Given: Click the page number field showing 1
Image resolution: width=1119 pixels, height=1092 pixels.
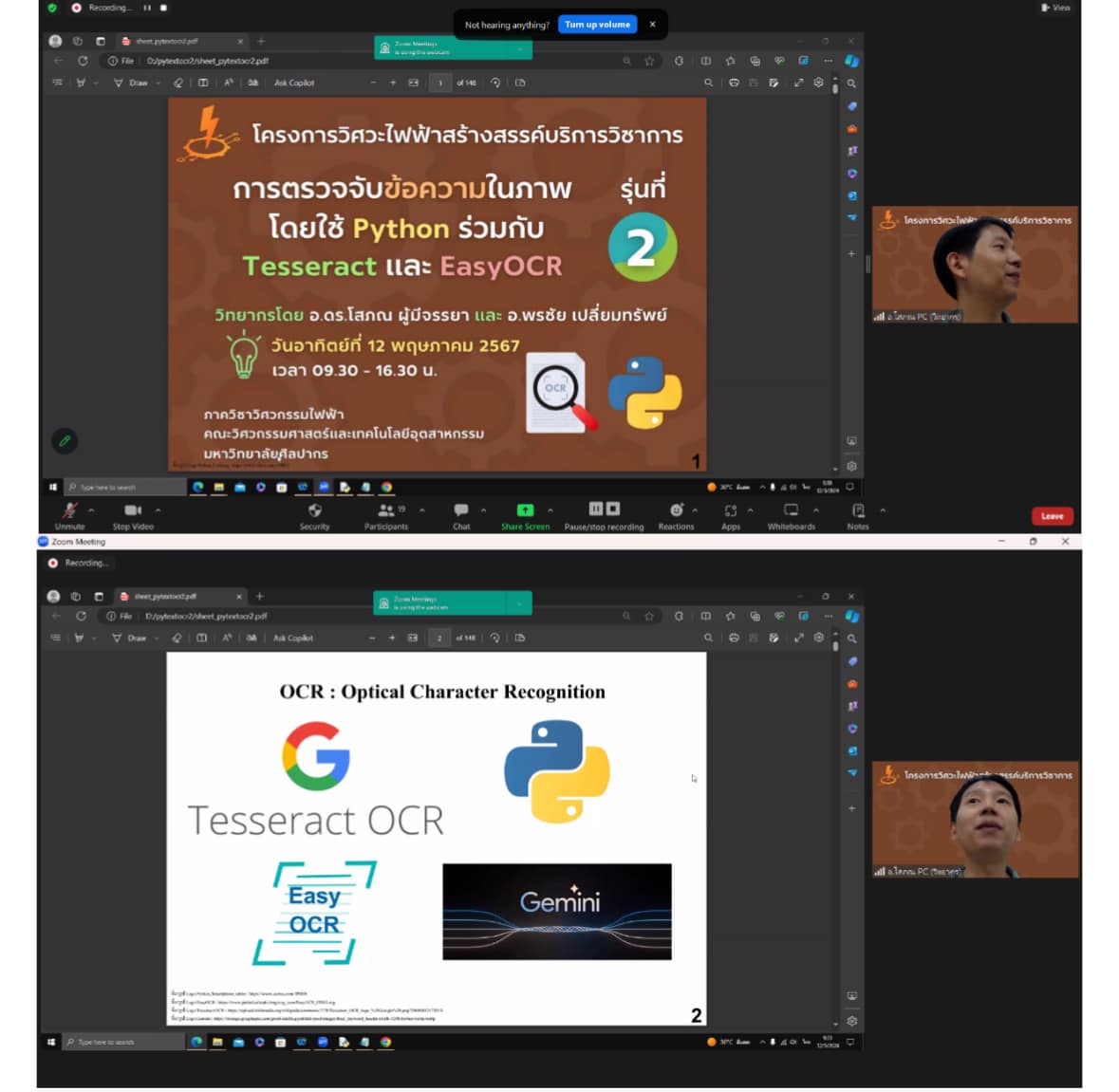Looking at the screenshot, I should click(x=440, y=83).
